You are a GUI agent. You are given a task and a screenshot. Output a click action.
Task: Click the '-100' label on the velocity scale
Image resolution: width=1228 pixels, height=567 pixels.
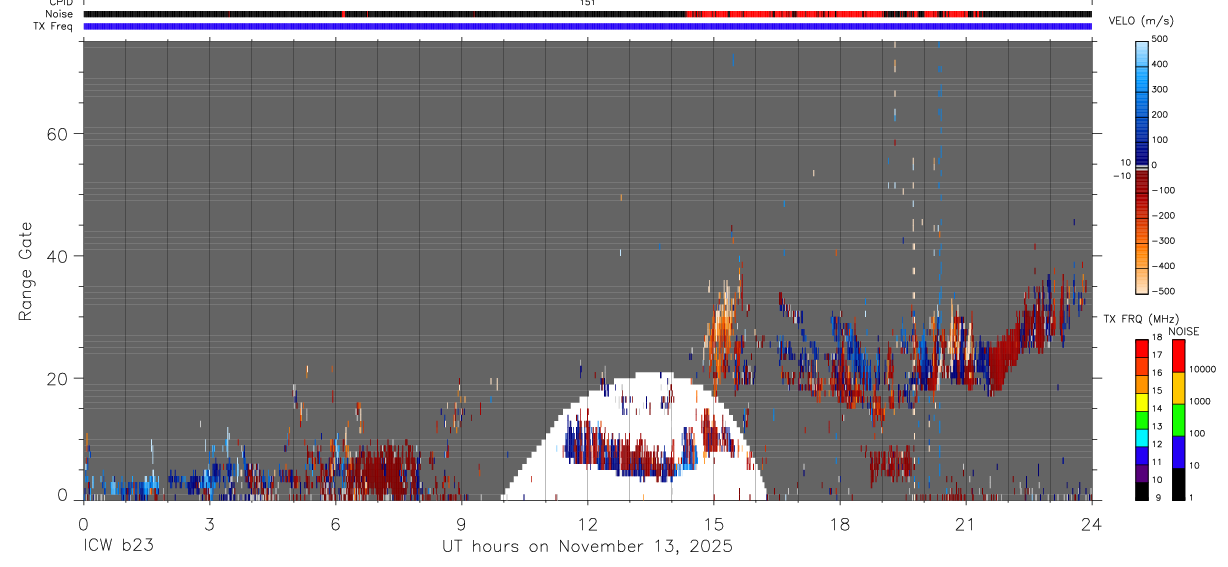point(1163,190)
